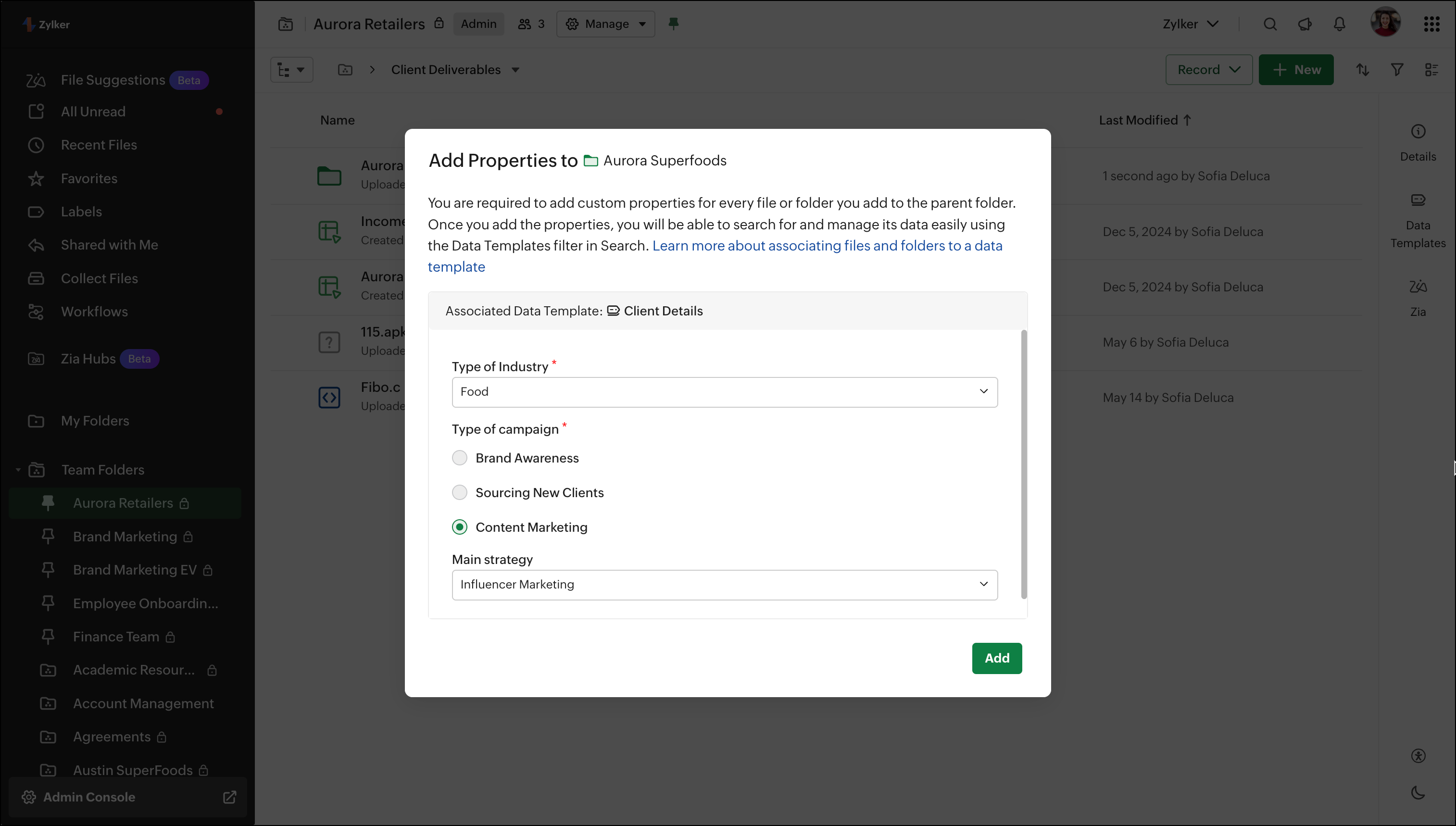Open the Type of Industry dropdown
The height and width of the screenshot is (826, 1456).
724,392
